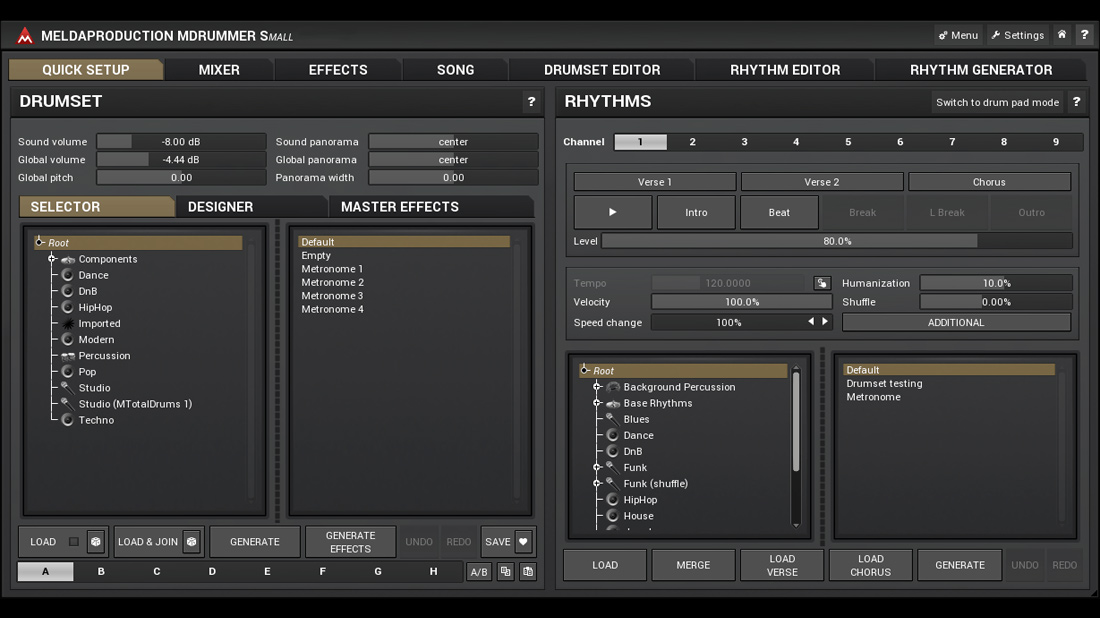
Task: Go to the Drumset Editor tab
Action: tap(602, 69)
